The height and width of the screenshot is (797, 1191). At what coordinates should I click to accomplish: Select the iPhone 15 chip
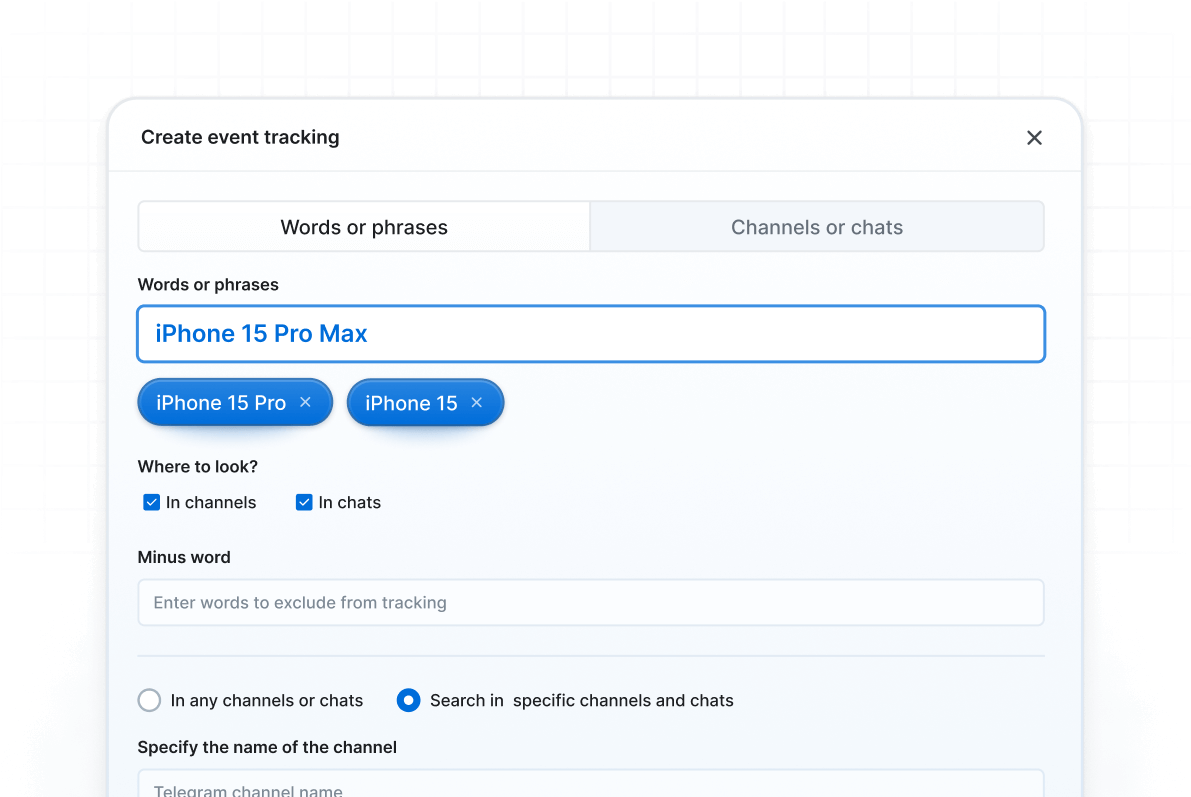pyautogui.click(x=411, y=403)
